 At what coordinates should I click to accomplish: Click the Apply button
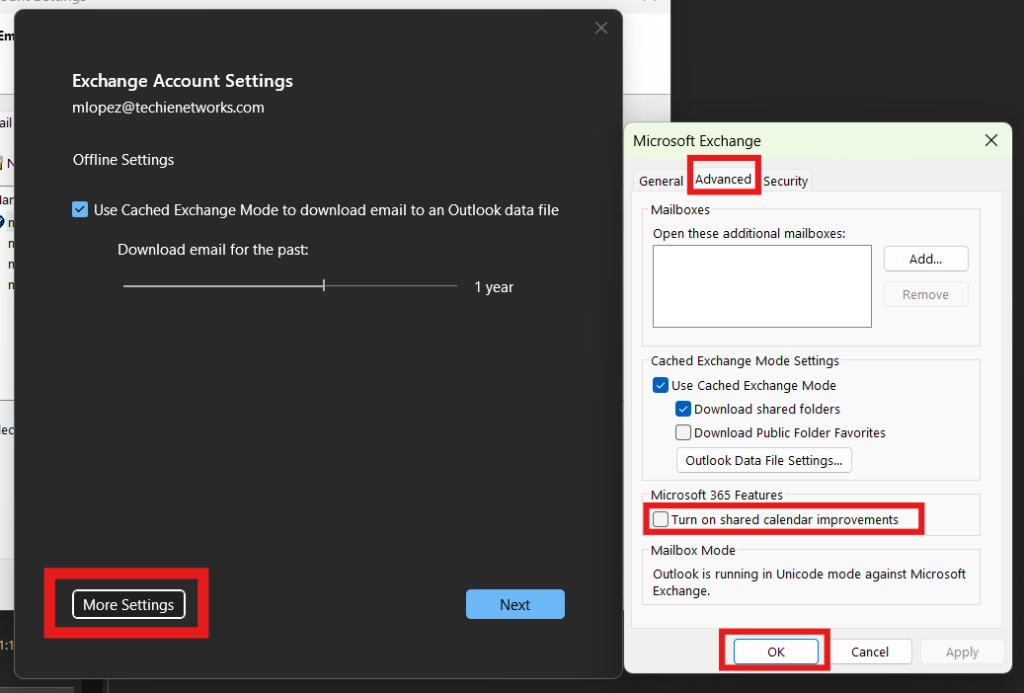pyautogui.click(x=962, y=652)
